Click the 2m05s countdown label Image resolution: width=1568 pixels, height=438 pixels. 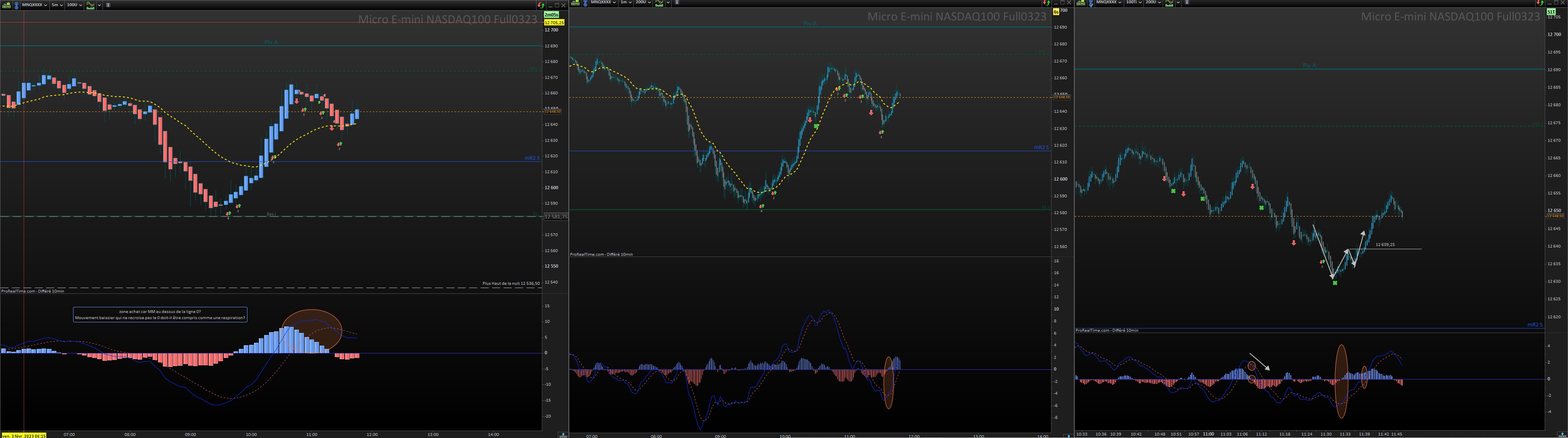click(x=551, y=15)
